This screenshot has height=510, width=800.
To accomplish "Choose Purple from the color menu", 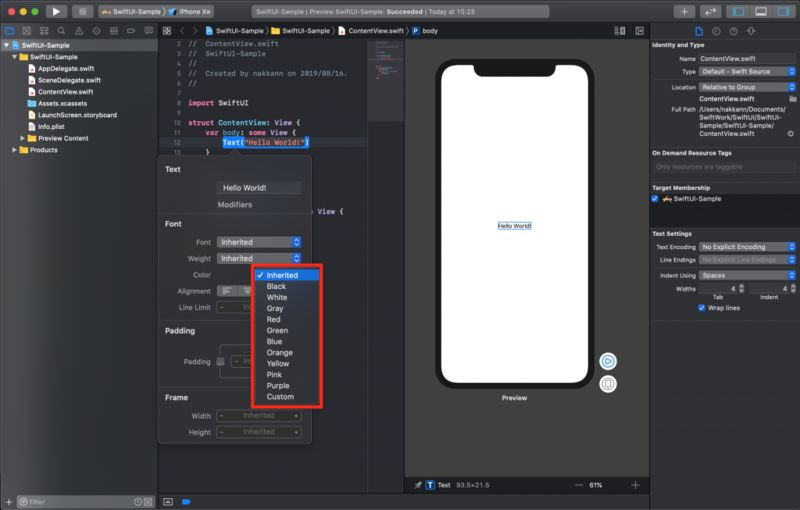I will pos(287,386).
